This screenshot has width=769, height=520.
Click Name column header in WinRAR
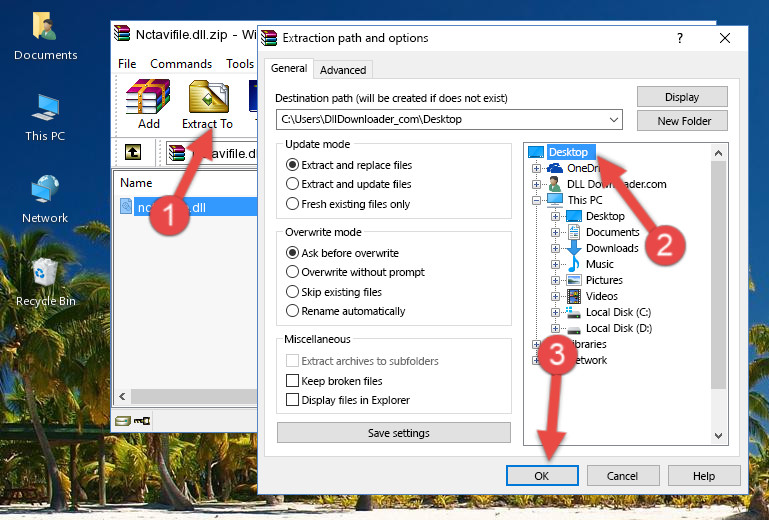pyautogui.click(x=136, y=183)
